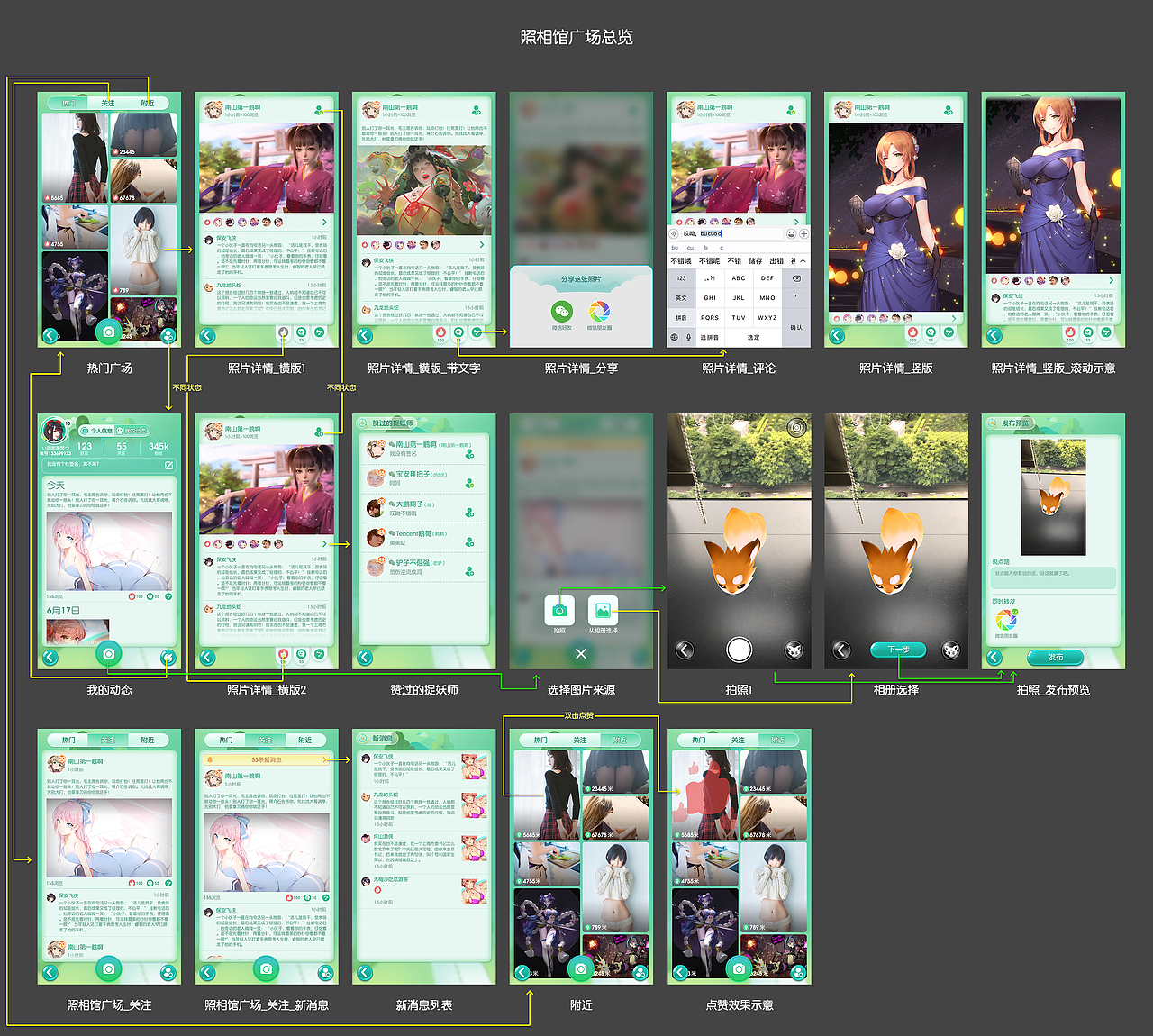Choose candidate word 储存

point(755,260)
